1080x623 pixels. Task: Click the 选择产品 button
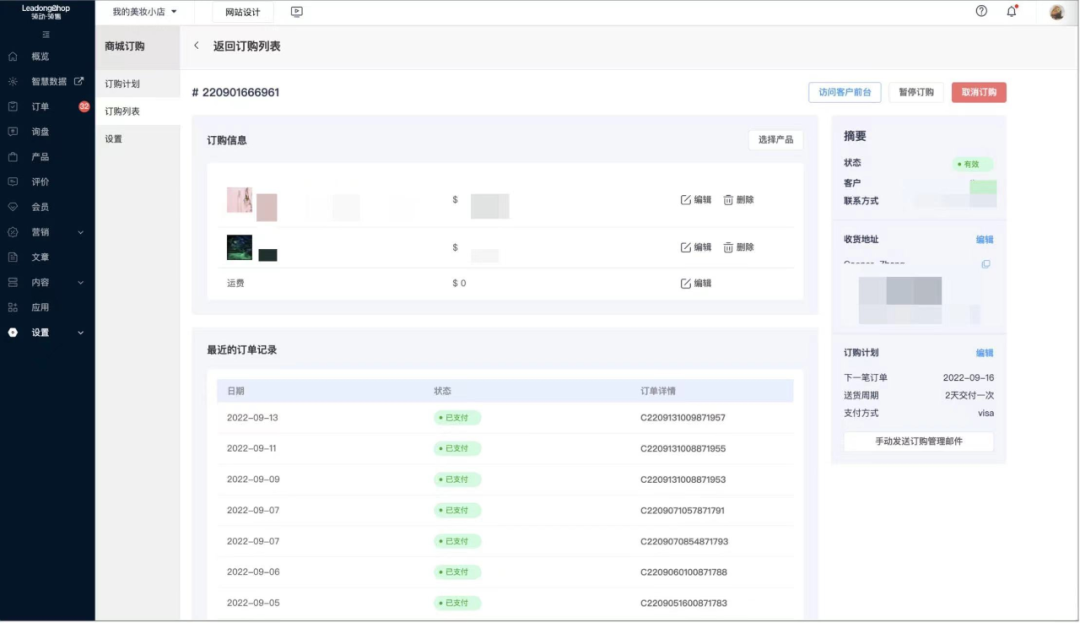(775, 140)
